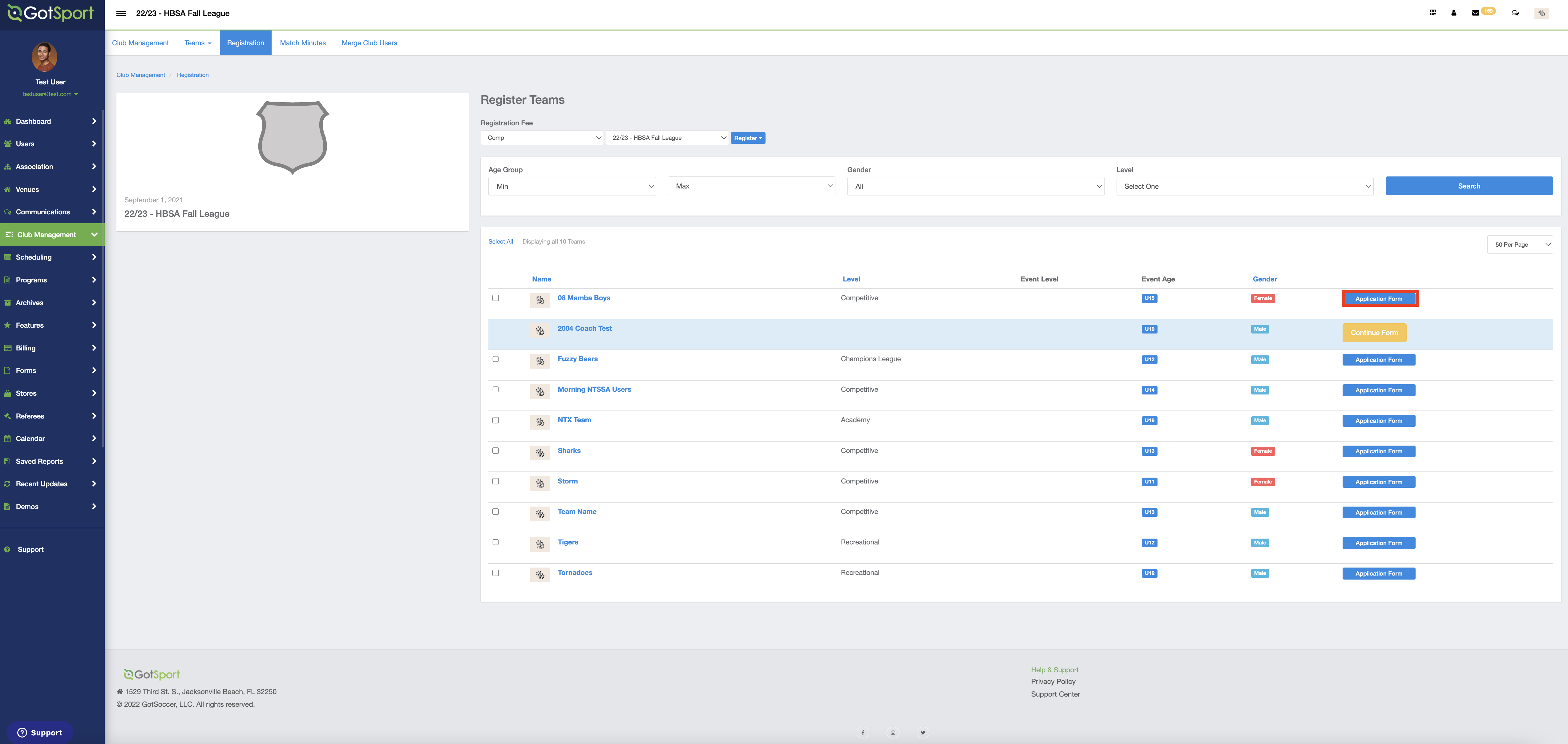1568x744 pixels.
Task: Click the club crest icon in top right
Action: click(x=1541, y=13)
